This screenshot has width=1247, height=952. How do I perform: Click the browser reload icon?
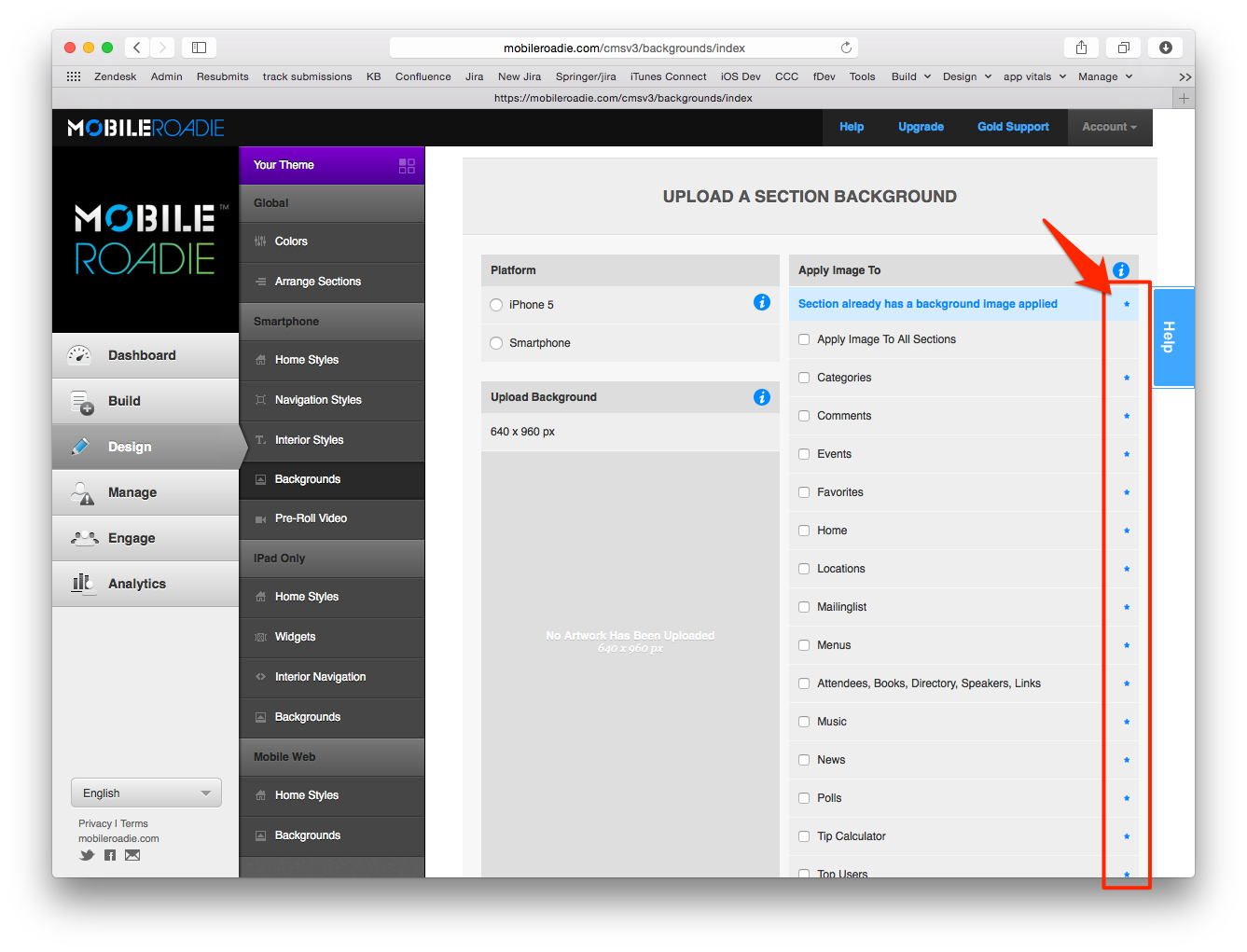846,48
